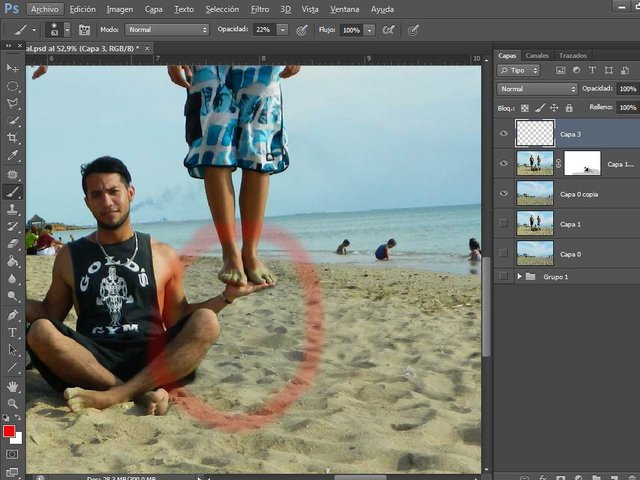
Task: Open the tool preset picker arrow
Action: [x=34, y=30]
